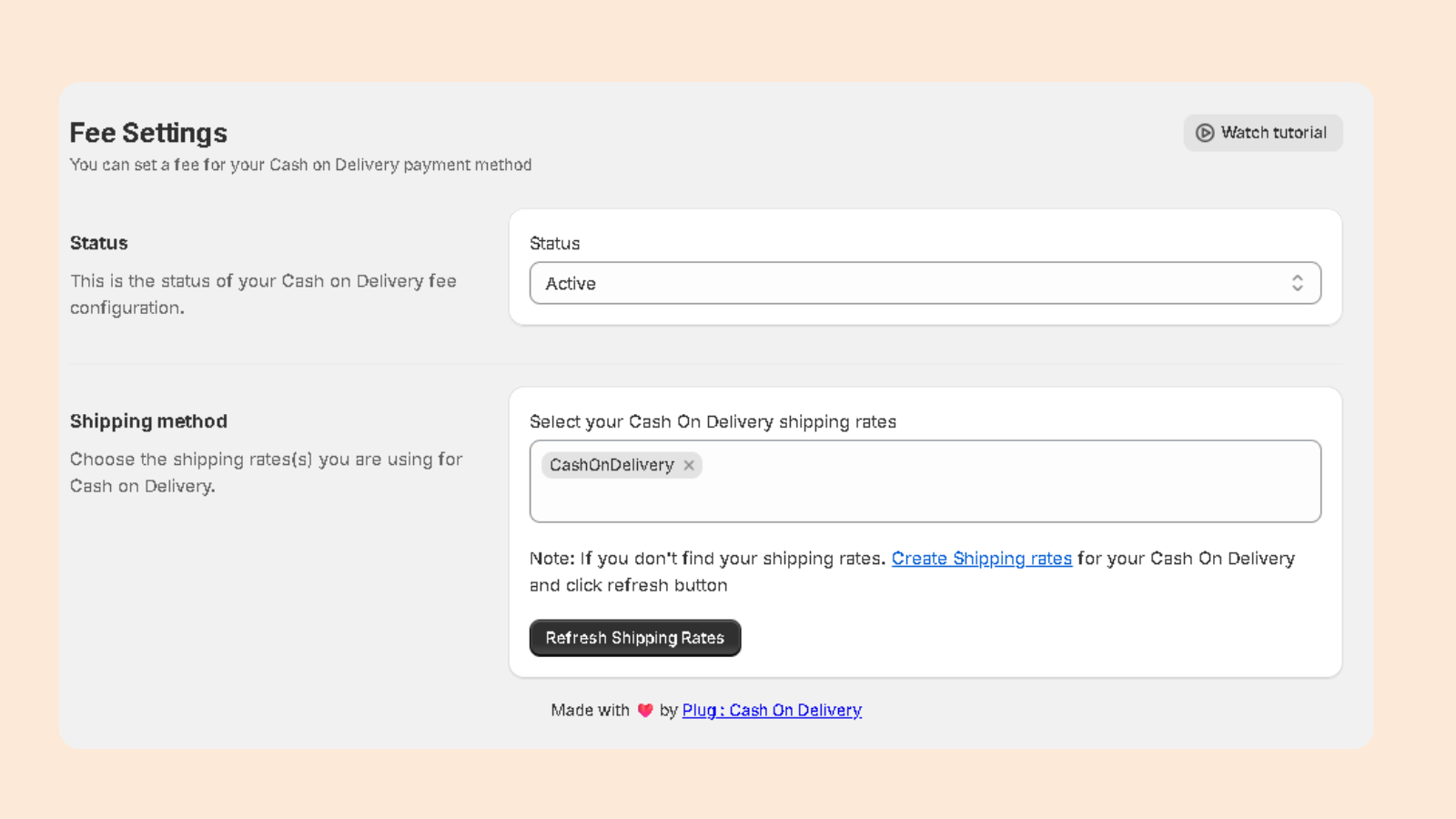Viewport: 1456px width, 819px height.
Task: Click the Refresh Shipping Rates button
Action: click(635, 638)
